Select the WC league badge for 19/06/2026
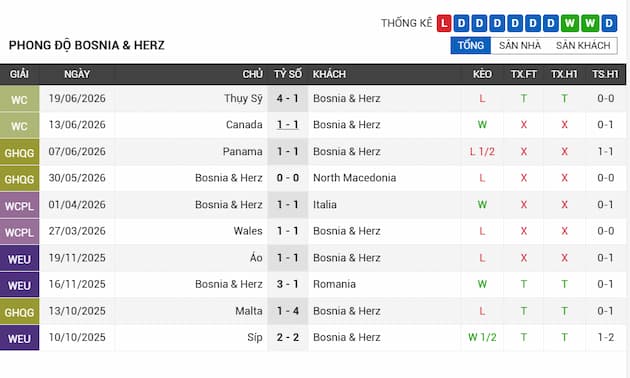The width and height of the screenshot is (630, 378). (19, 99)
